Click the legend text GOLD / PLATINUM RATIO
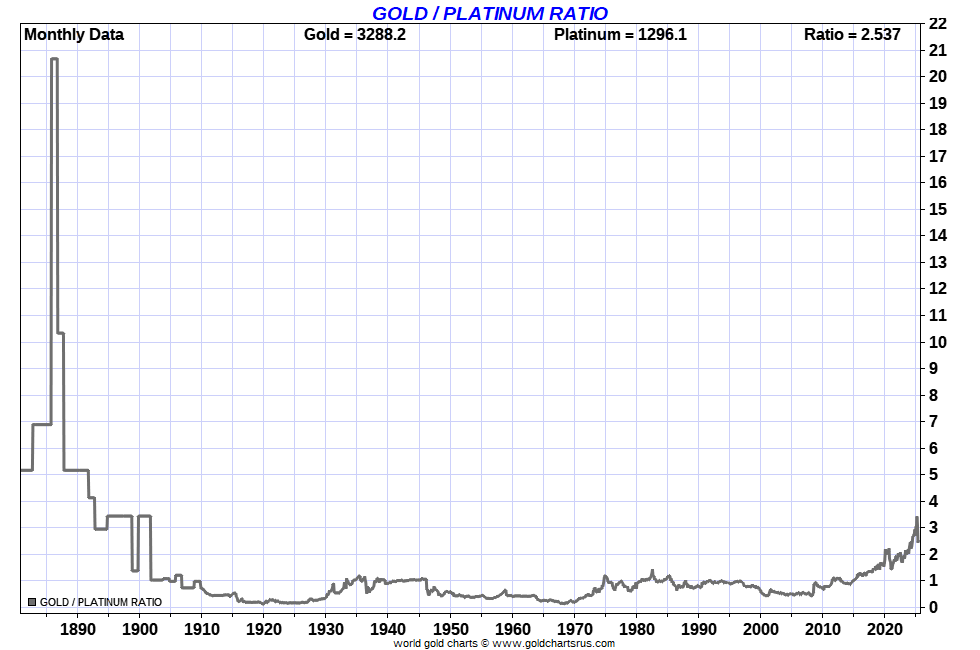980x650 pixels. (x=101, y=602)
